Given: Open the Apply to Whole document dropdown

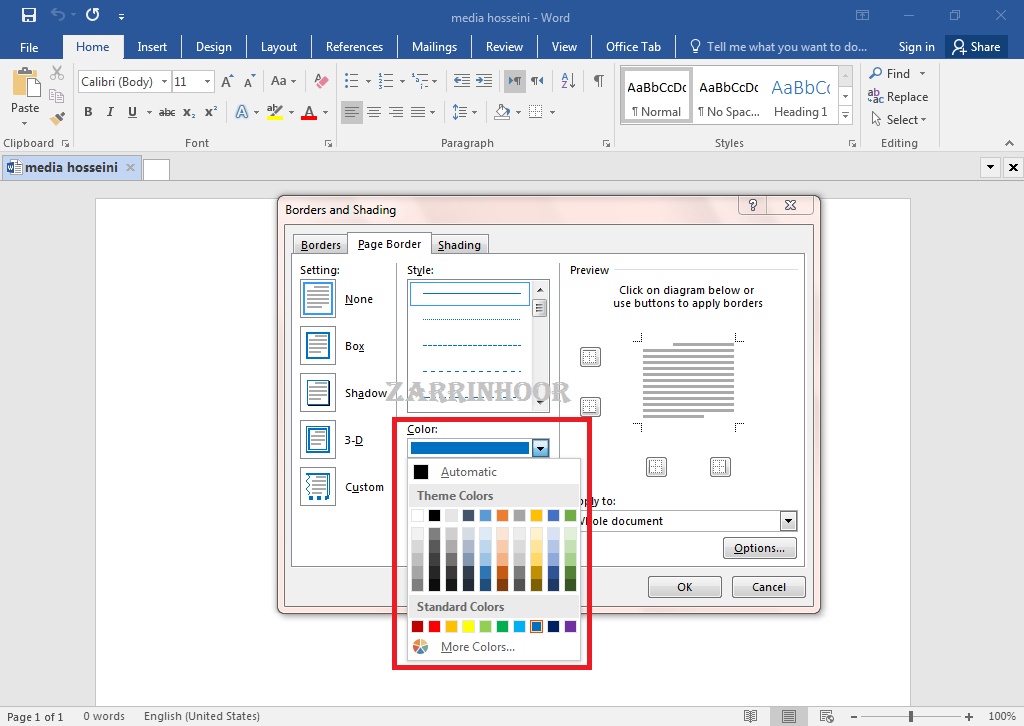Looking at the screenshot, I should [x=788, y=521].
